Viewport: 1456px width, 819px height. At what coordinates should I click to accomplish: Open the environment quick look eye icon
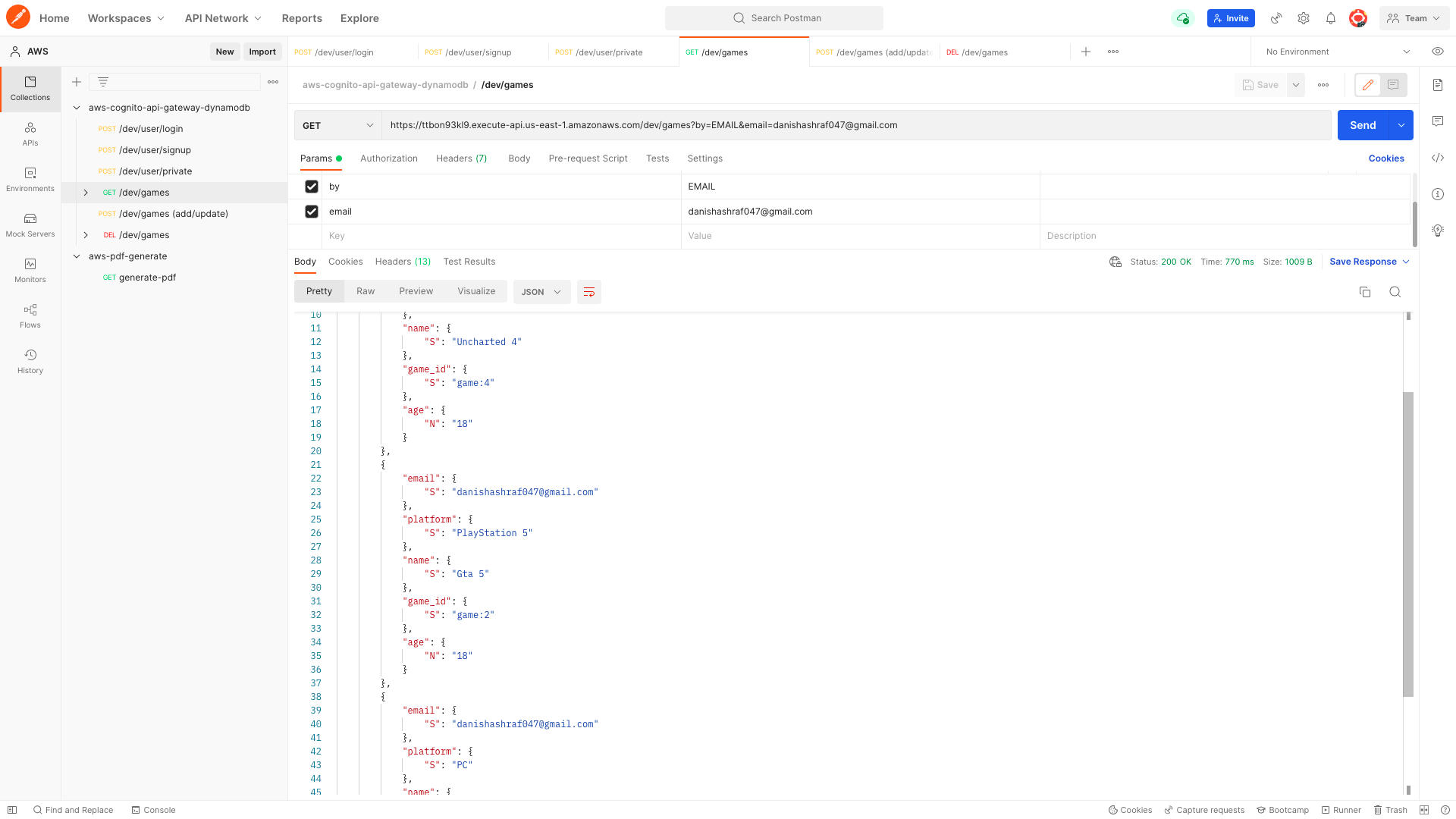point(1437,52)
